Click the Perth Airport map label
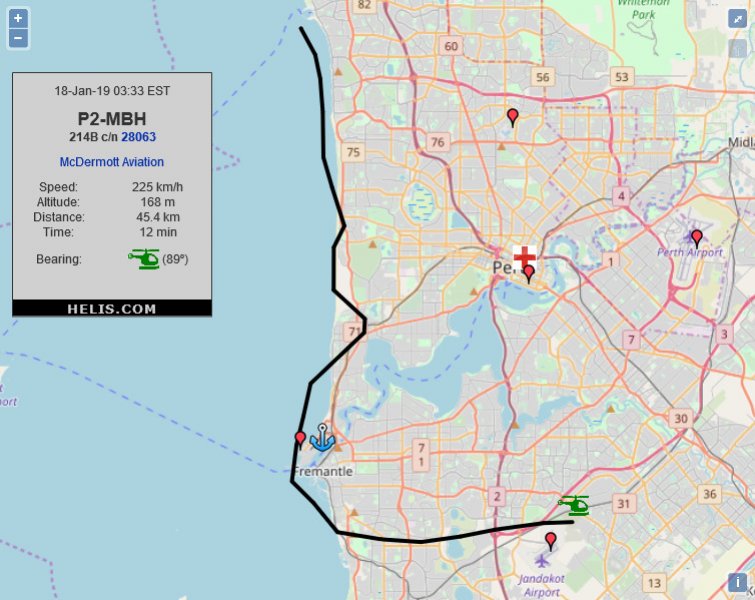Viewport: 755px width, 600px height. coord(689,253)
